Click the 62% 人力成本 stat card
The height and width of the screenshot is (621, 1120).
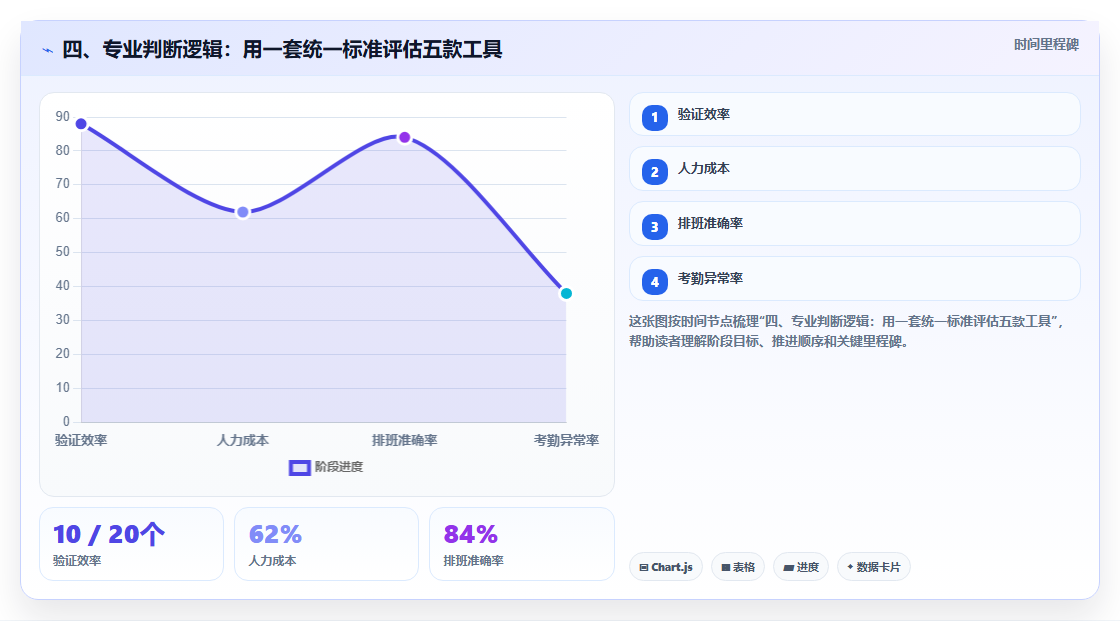[x=326, y=544]
